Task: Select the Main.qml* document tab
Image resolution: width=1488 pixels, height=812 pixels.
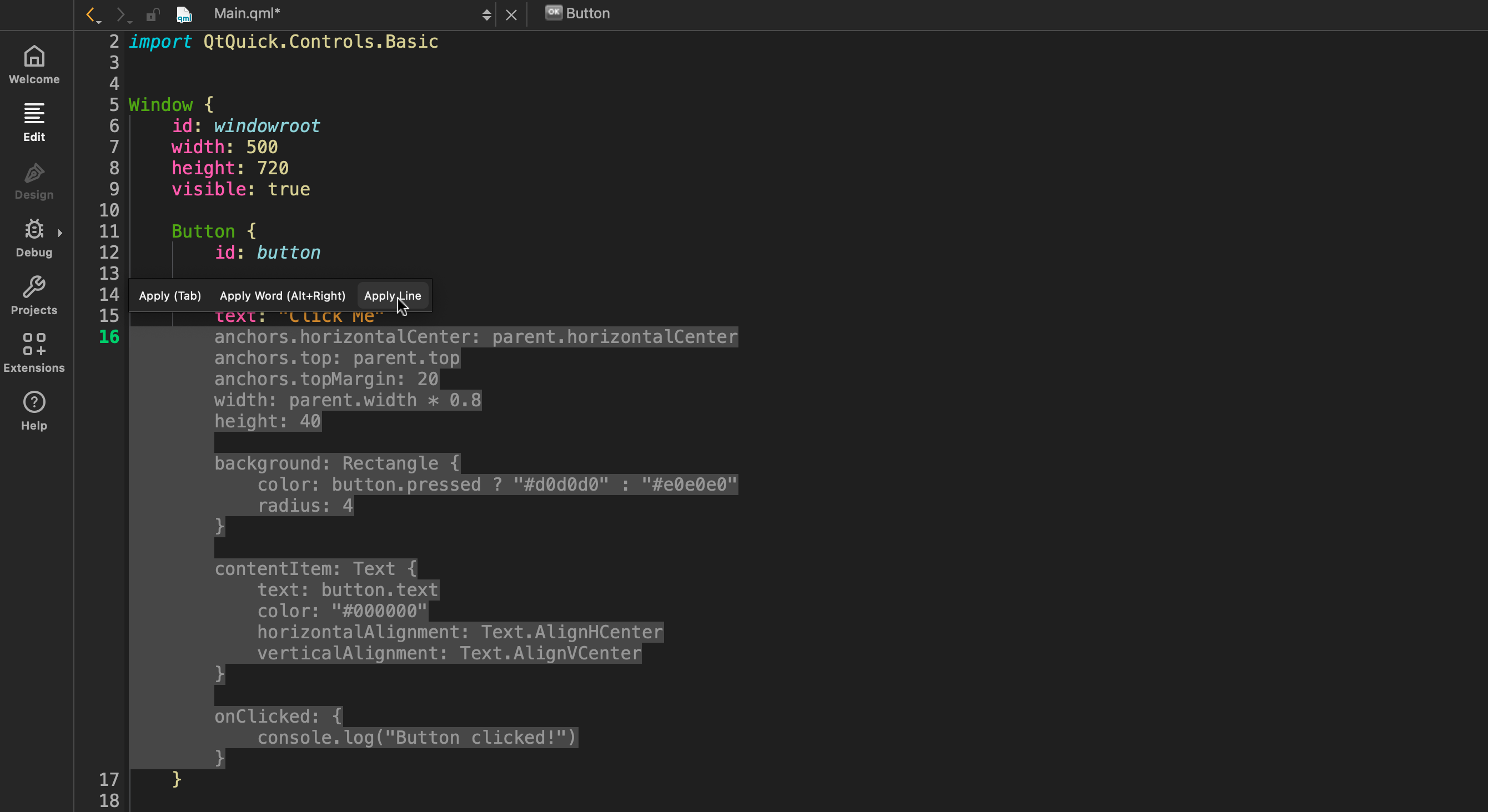Action: click(247, 13)
